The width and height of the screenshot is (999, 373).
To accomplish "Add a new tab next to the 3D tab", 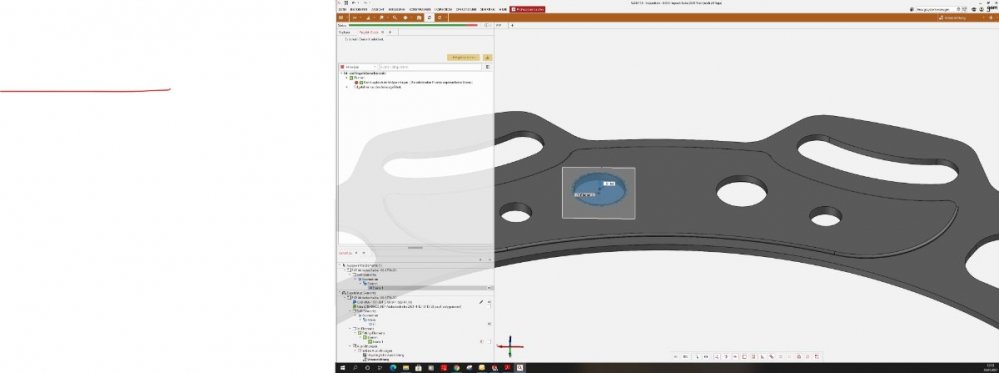I will coord(512,26).
